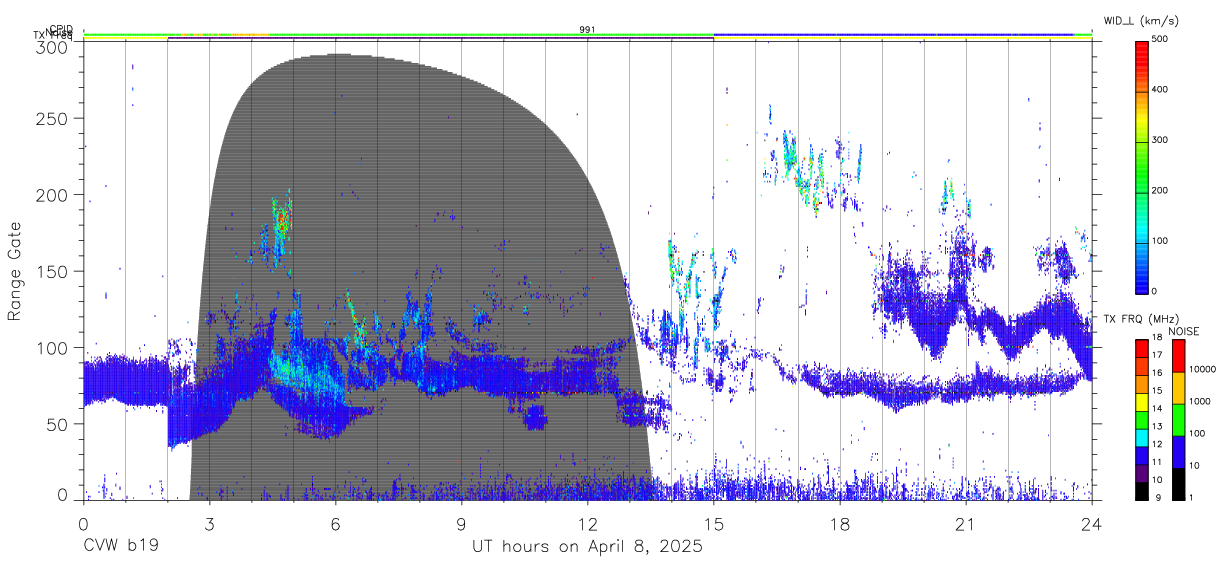Click the 300 tick on width color bar

click(x=1161, y=141)
